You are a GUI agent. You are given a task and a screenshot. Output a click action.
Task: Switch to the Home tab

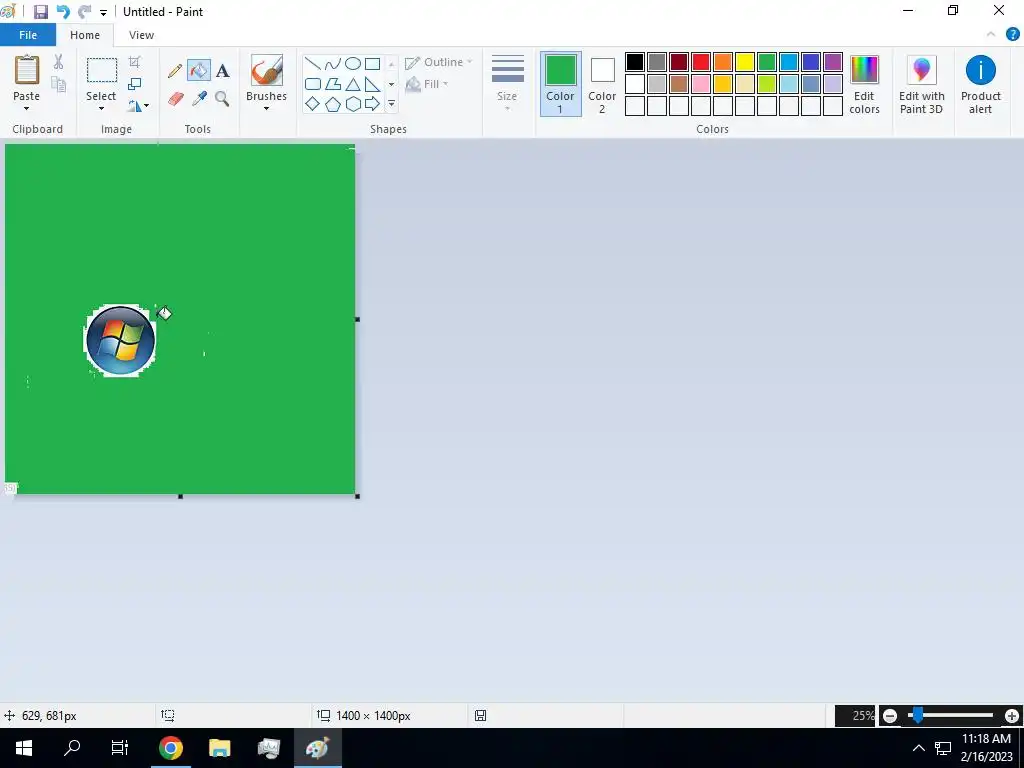[85, 35]
